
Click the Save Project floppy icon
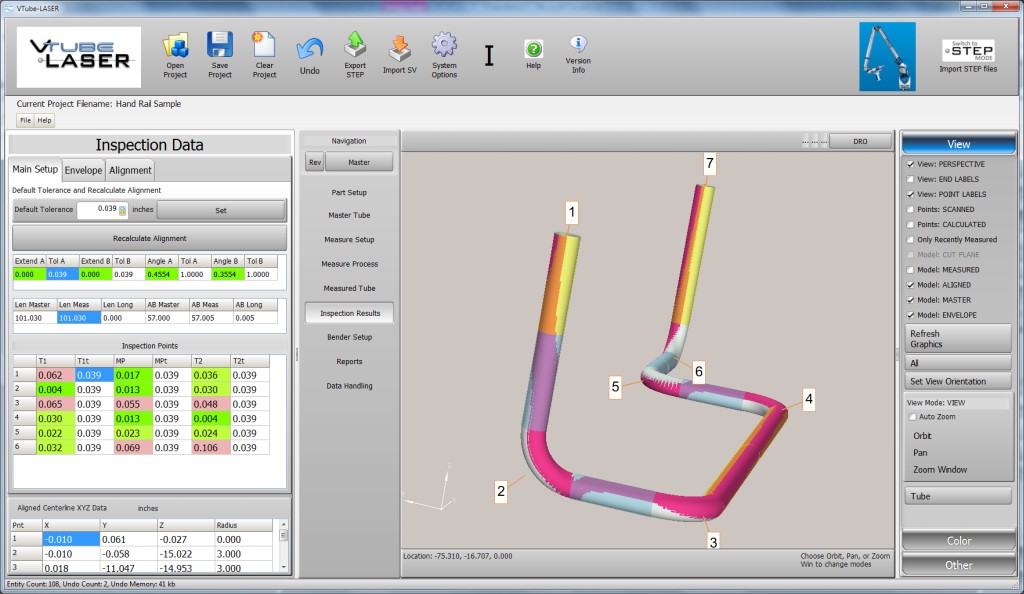click(220, 46)
